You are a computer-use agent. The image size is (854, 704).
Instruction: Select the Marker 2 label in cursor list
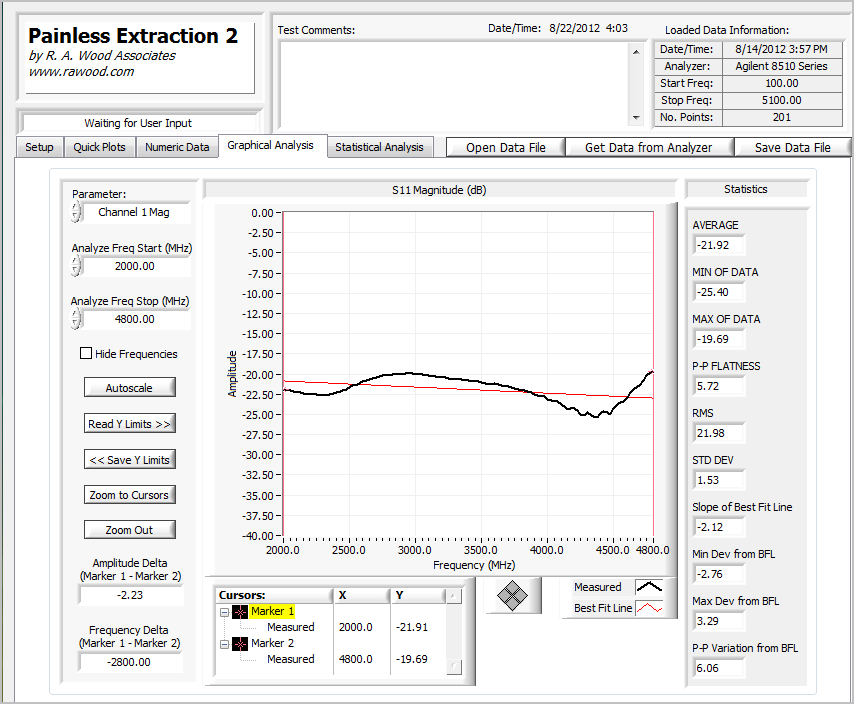[x=272, y=644]
